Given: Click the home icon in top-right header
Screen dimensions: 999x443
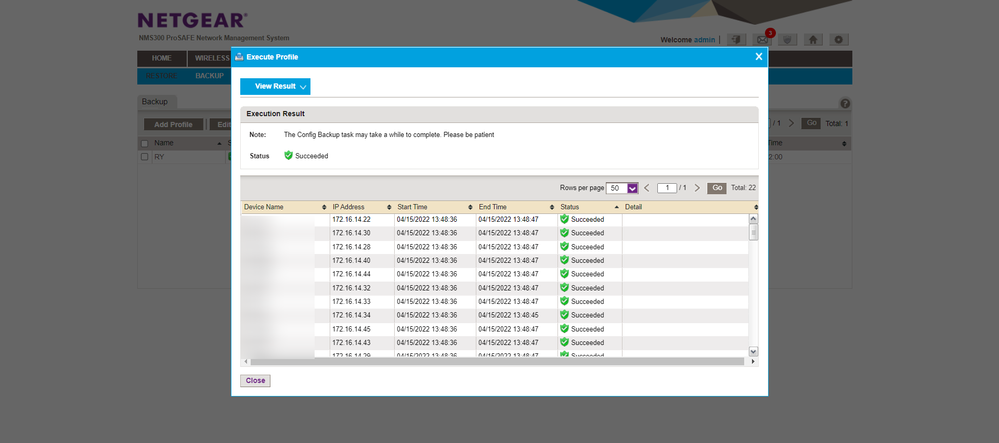Looking at the screenshot, I should 813,40.
